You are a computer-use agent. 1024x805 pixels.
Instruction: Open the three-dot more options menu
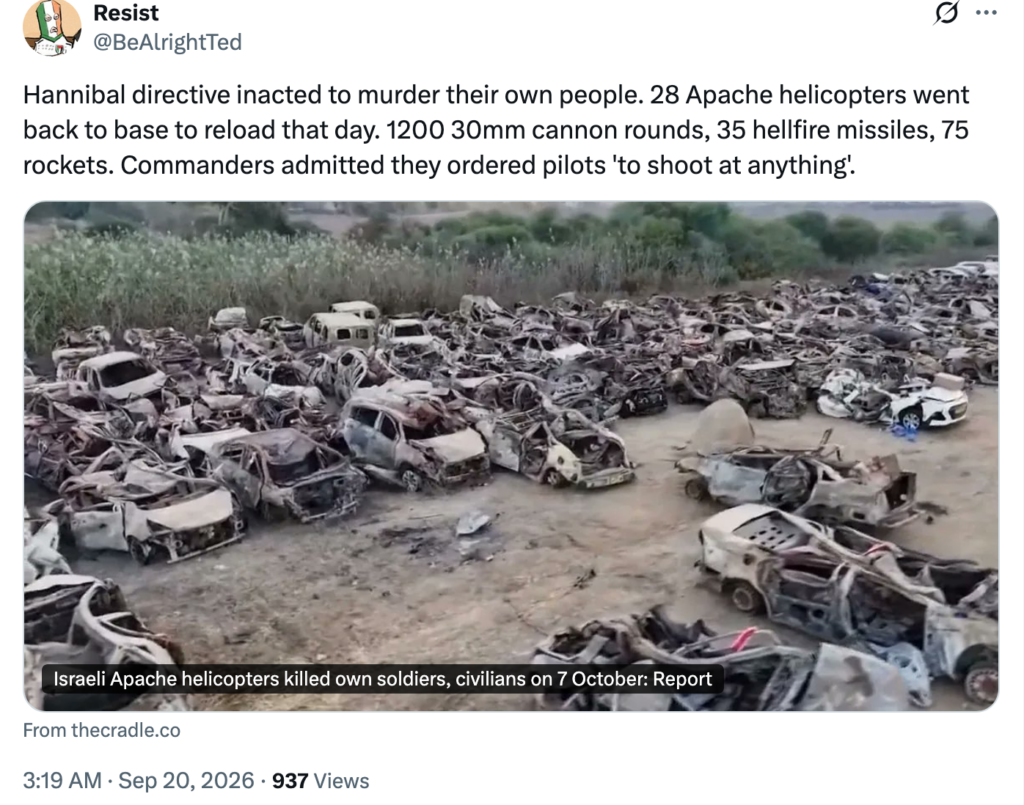click(986, 12)
